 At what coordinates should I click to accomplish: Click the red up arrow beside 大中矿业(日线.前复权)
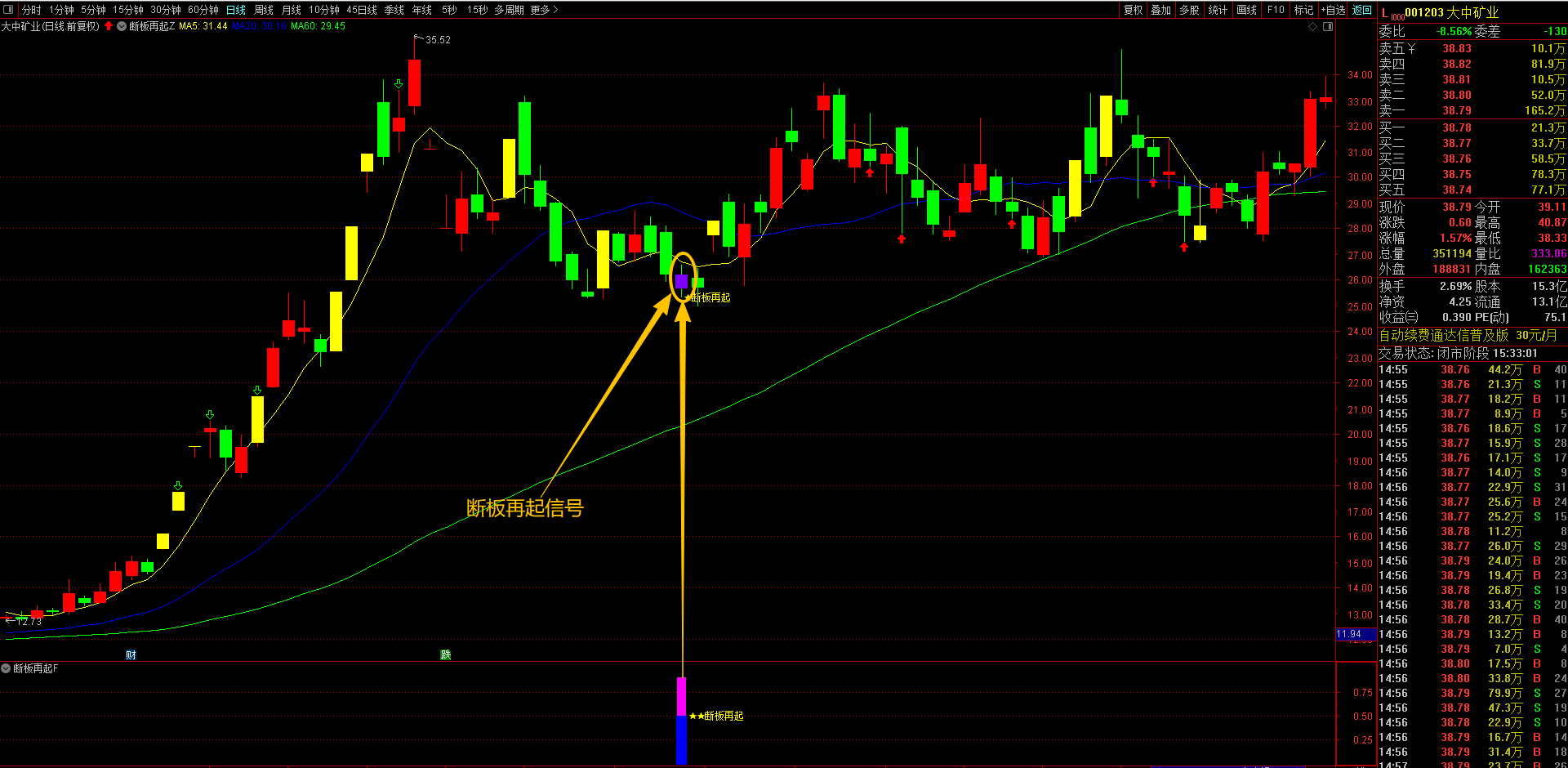[x=109, y=26]
